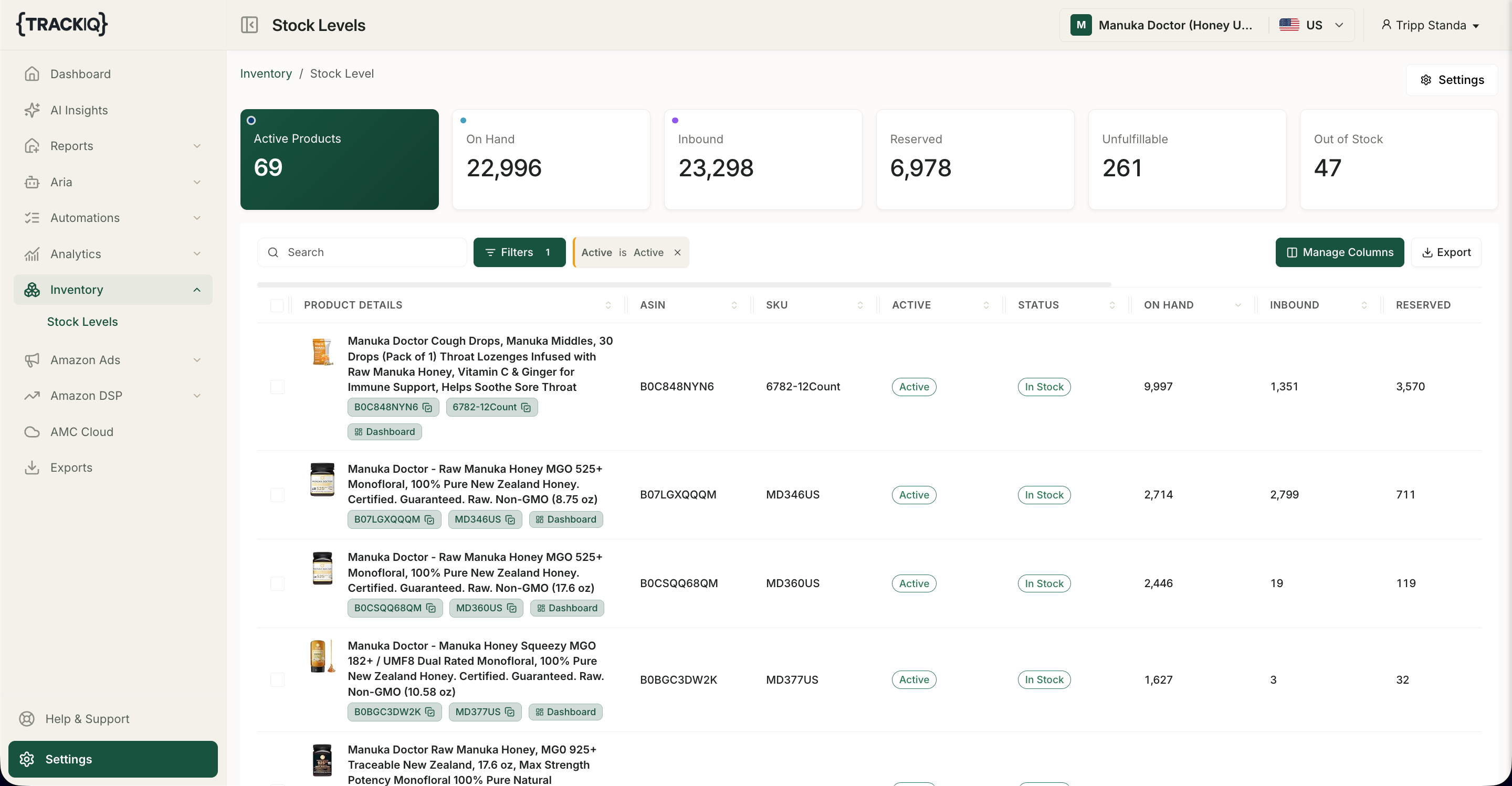Select the Out of Stock summary card
1512x786 pixels.
click(1399, 160)
